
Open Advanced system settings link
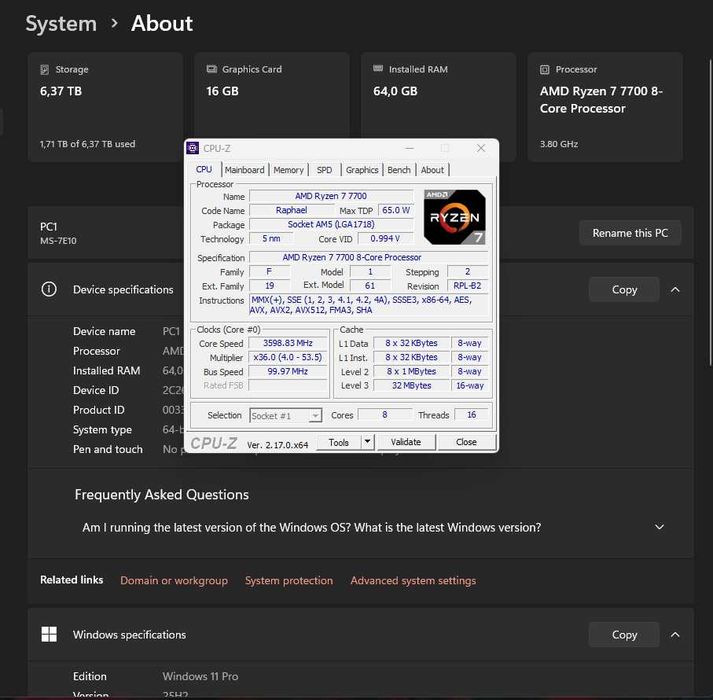413,580
